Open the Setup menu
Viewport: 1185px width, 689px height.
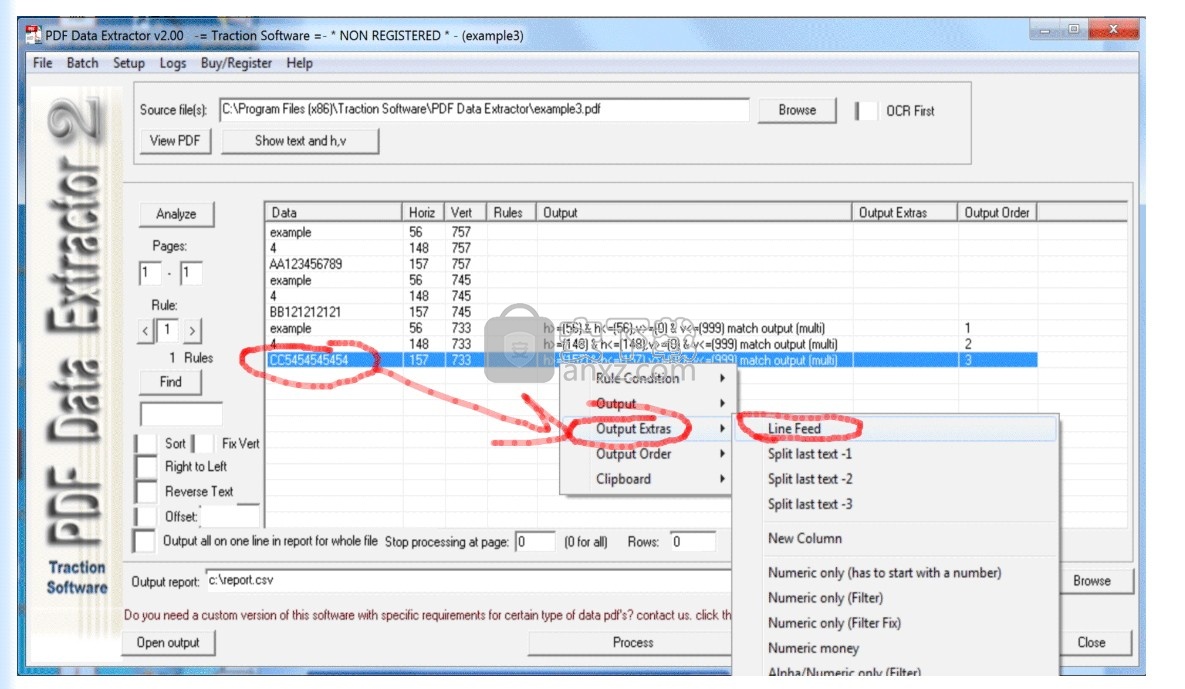click(128, 63)
